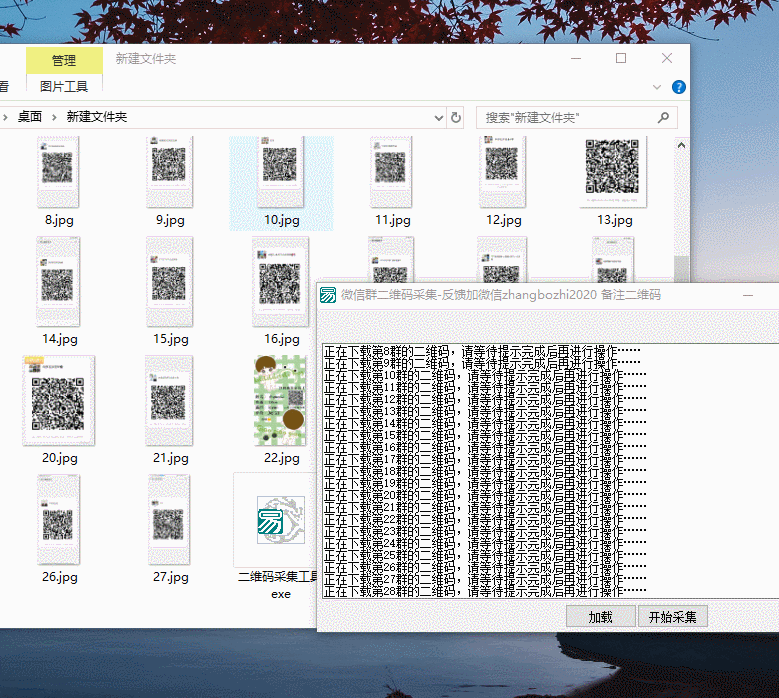Image resolution: width=779 pixels, height=698 pixels.
Task: Click the 桌面 breadcrumb in address bar
Action: 30,118
